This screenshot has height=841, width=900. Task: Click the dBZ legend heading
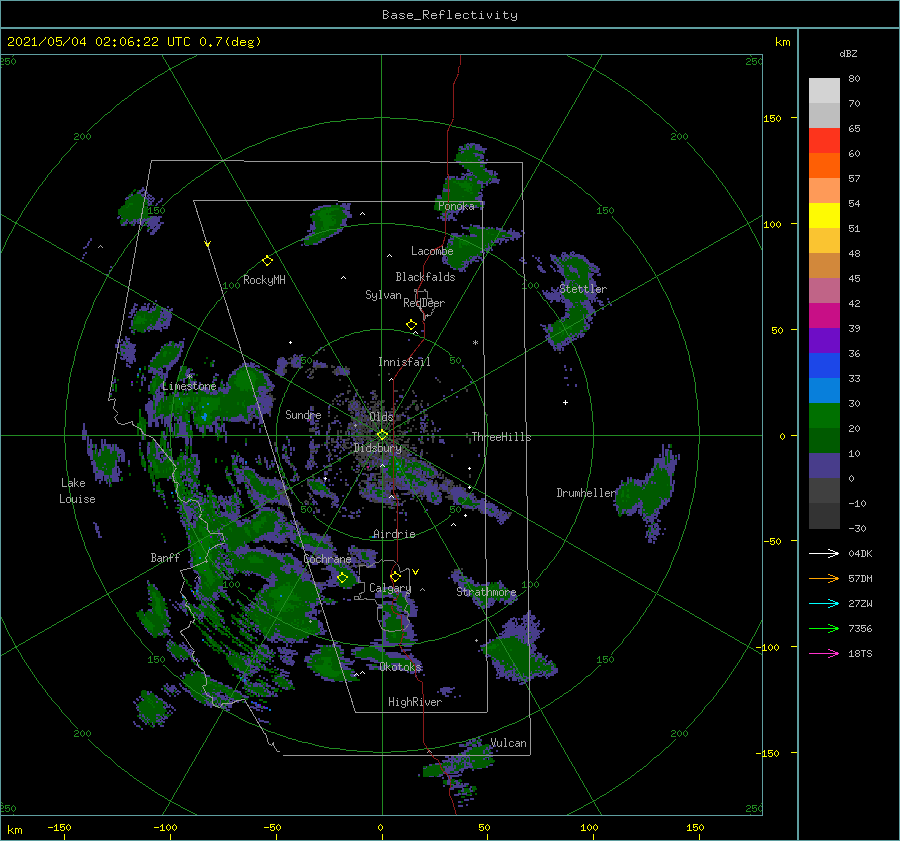point(848,54)
